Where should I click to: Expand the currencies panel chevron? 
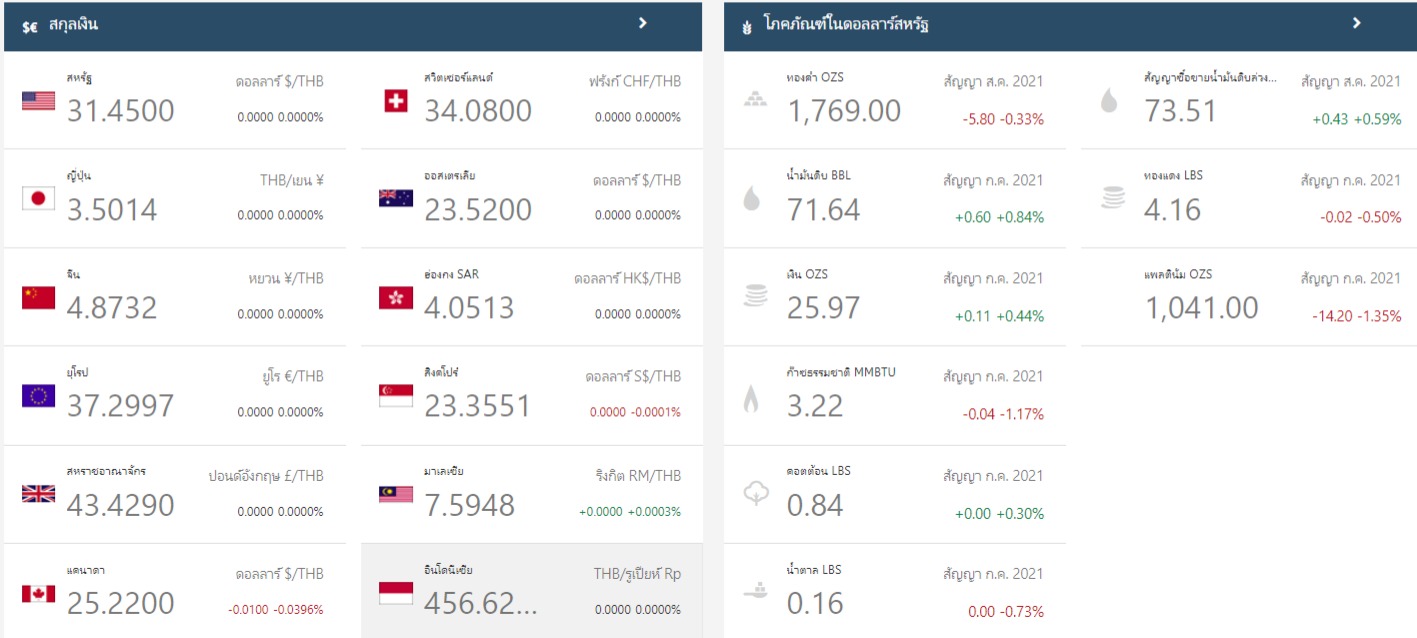[x=643, y=23]
